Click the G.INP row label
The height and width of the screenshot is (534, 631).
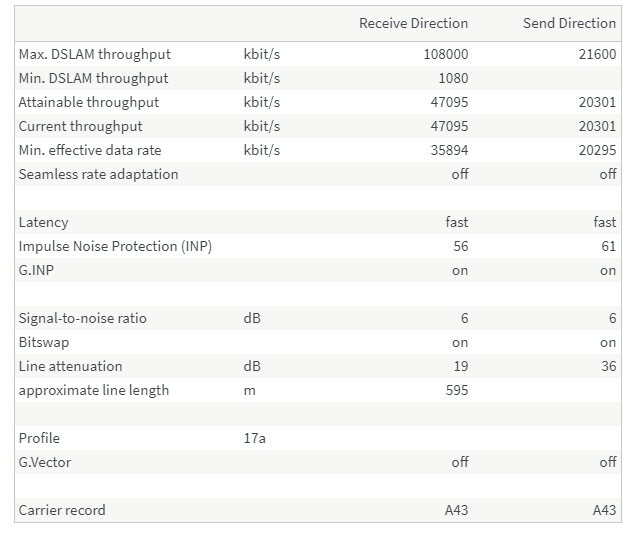pos(38,270)
